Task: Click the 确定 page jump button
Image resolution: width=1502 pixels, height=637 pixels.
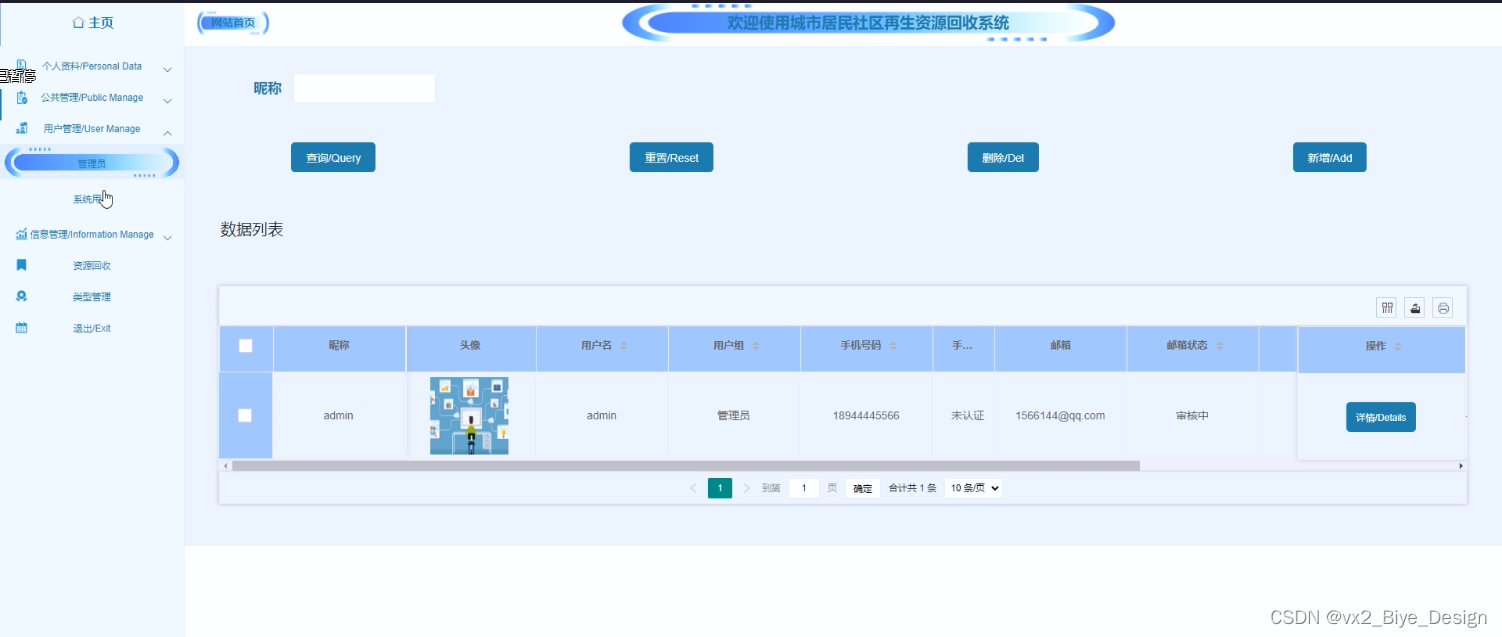Action: pos(862,488)
